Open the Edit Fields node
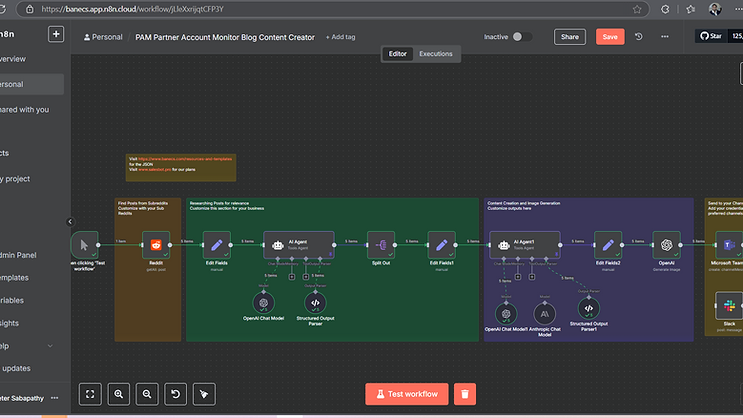Viewport: 743px width, 418px height. (217, 245)
